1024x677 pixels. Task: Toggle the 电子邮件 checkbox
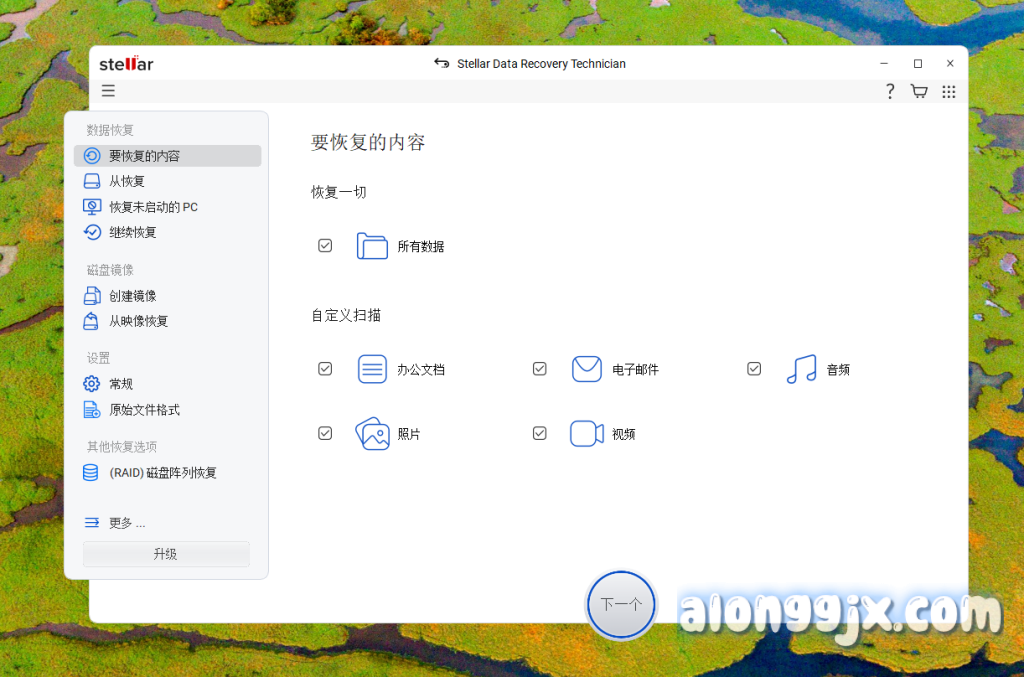point(540,369)
